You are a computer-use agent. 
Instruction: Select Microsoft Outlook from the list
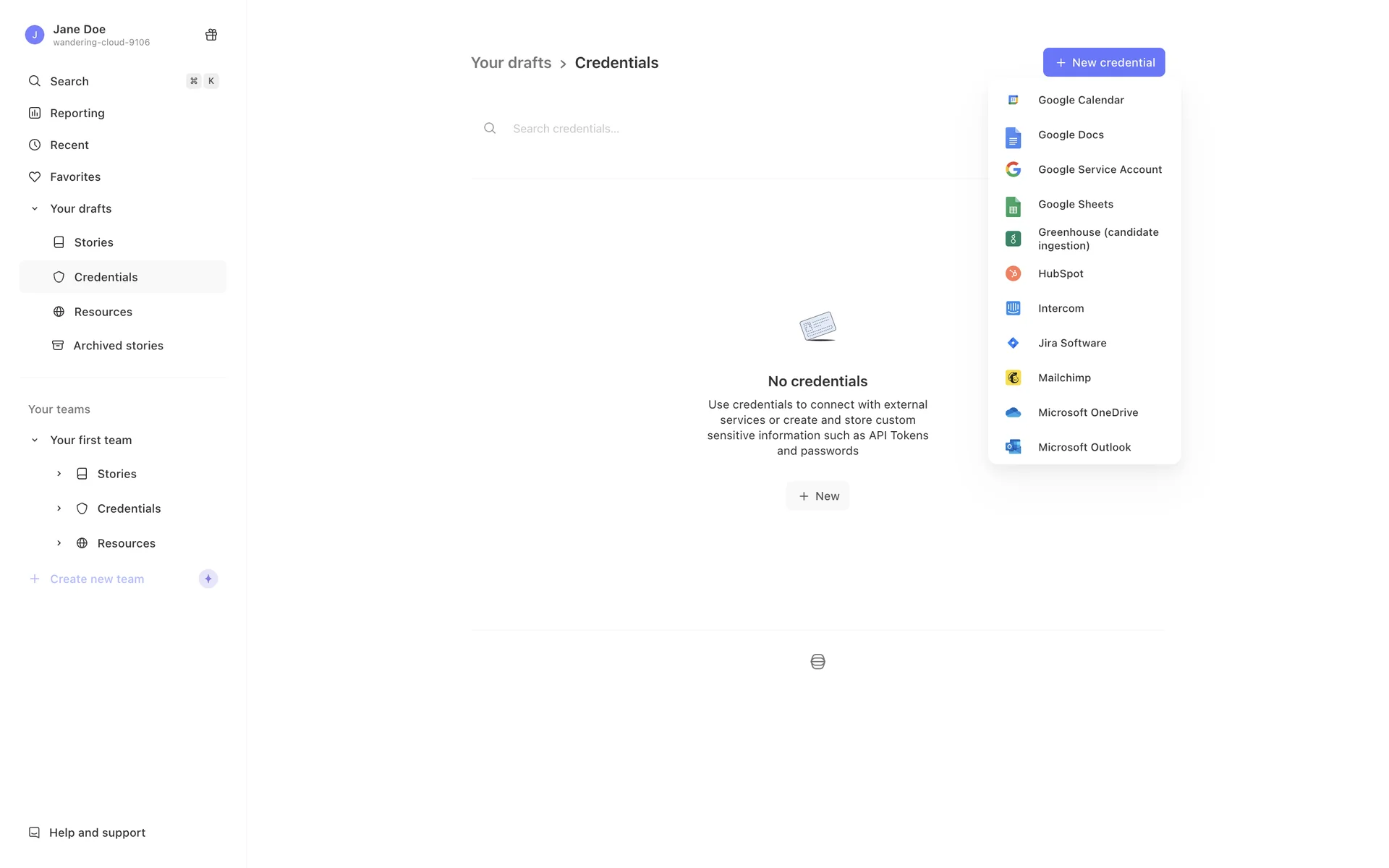click(x=1084, y=447)
